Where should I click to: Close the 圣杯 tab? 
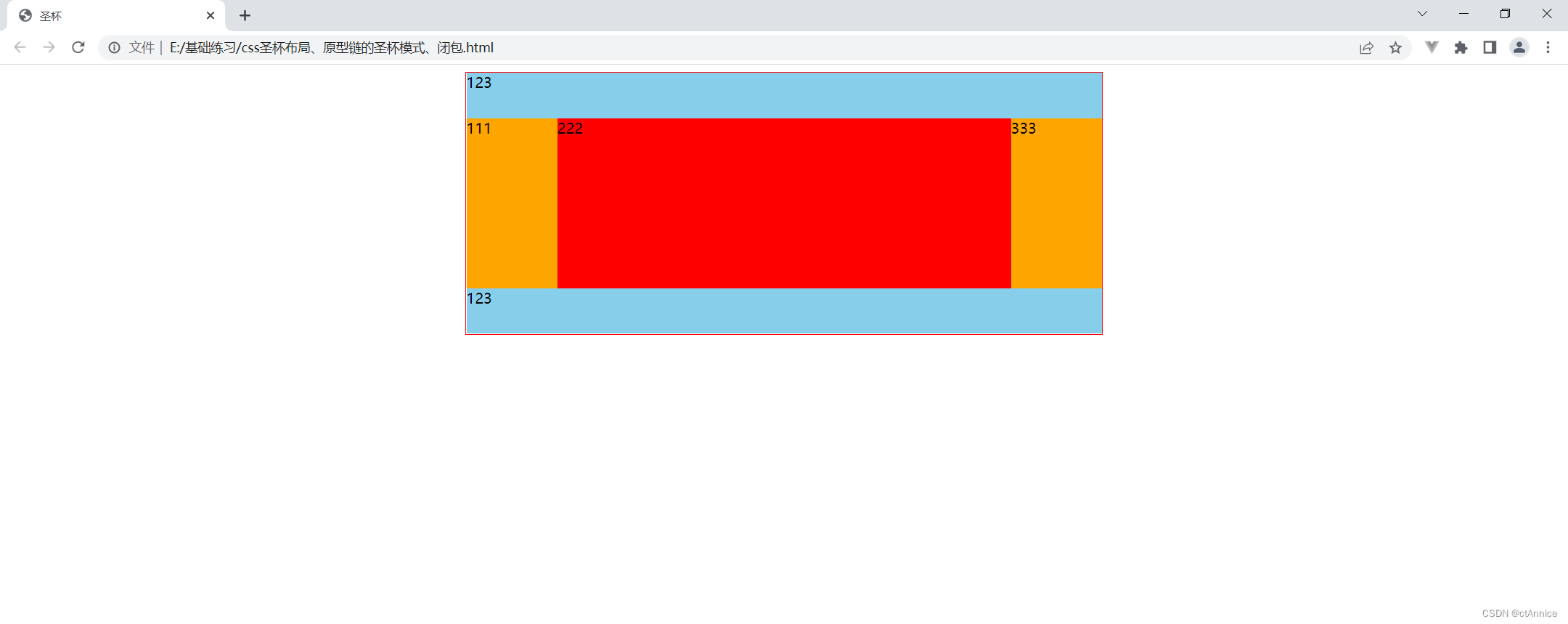(211, 15)
